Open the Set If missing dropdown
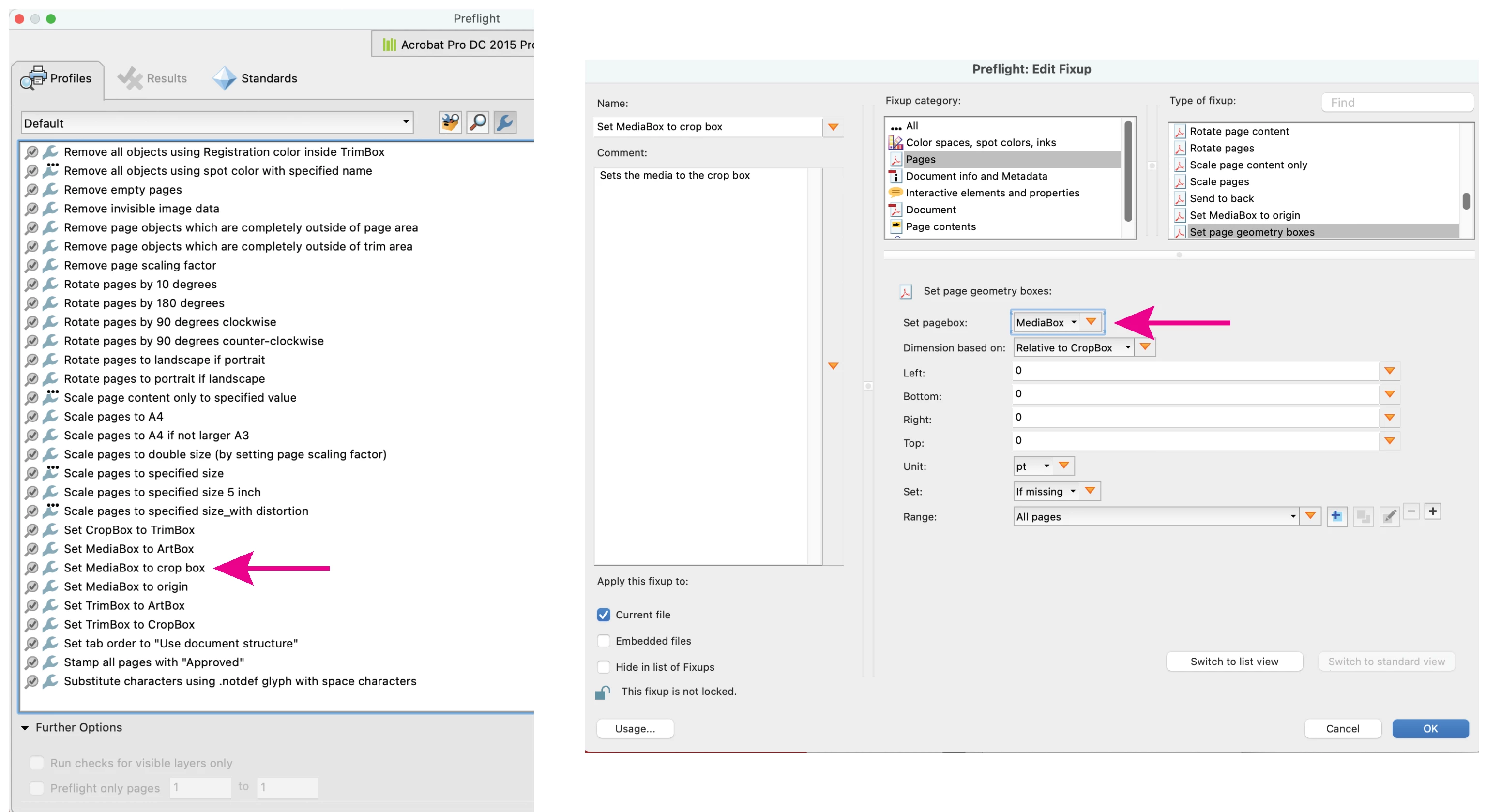1486x812 pixels. point(1046,491)
